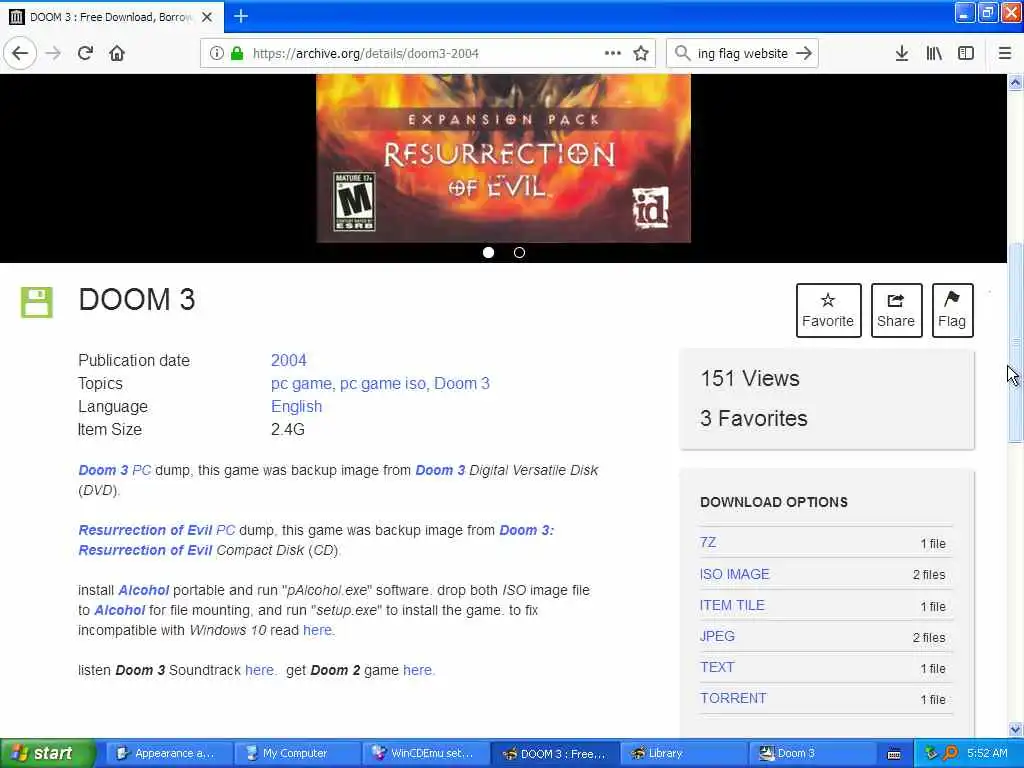
Task: Click the magnifier tray icon
Action: pos(950,754)
